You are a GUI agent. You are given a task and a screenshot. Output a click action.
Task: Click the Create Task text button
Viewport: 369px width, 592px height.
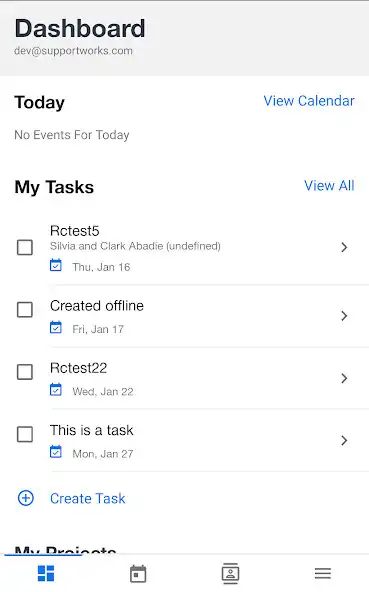click(88, 498)
